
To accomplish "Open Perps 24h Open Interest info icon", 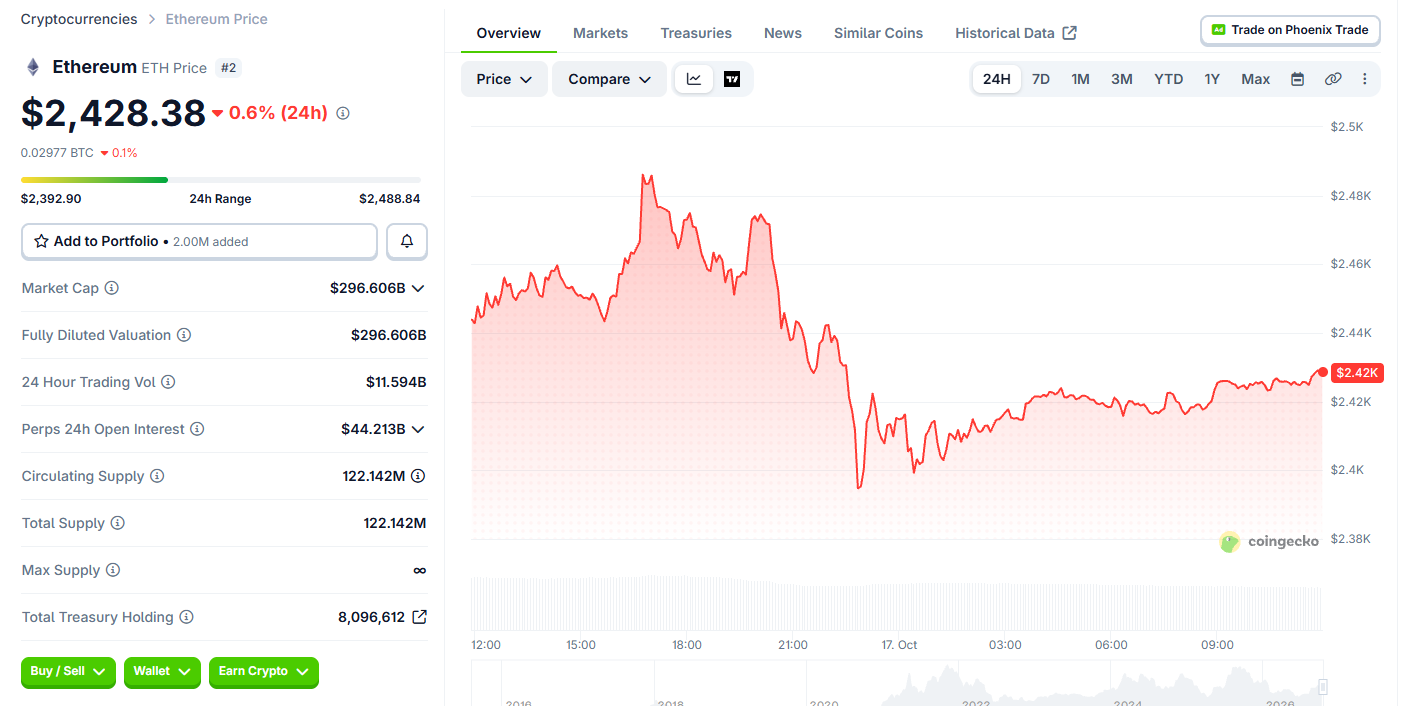I will click(x=197, y=429).
